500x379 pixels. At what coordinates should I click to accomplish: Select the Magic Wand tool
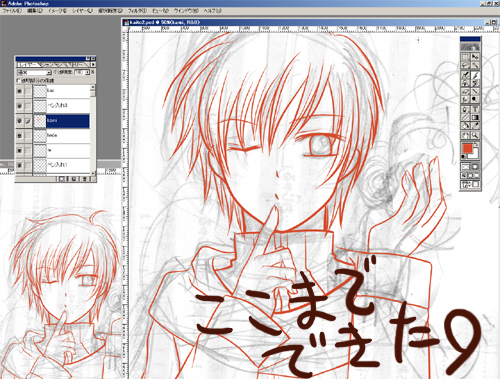click(x=475, y=65)
